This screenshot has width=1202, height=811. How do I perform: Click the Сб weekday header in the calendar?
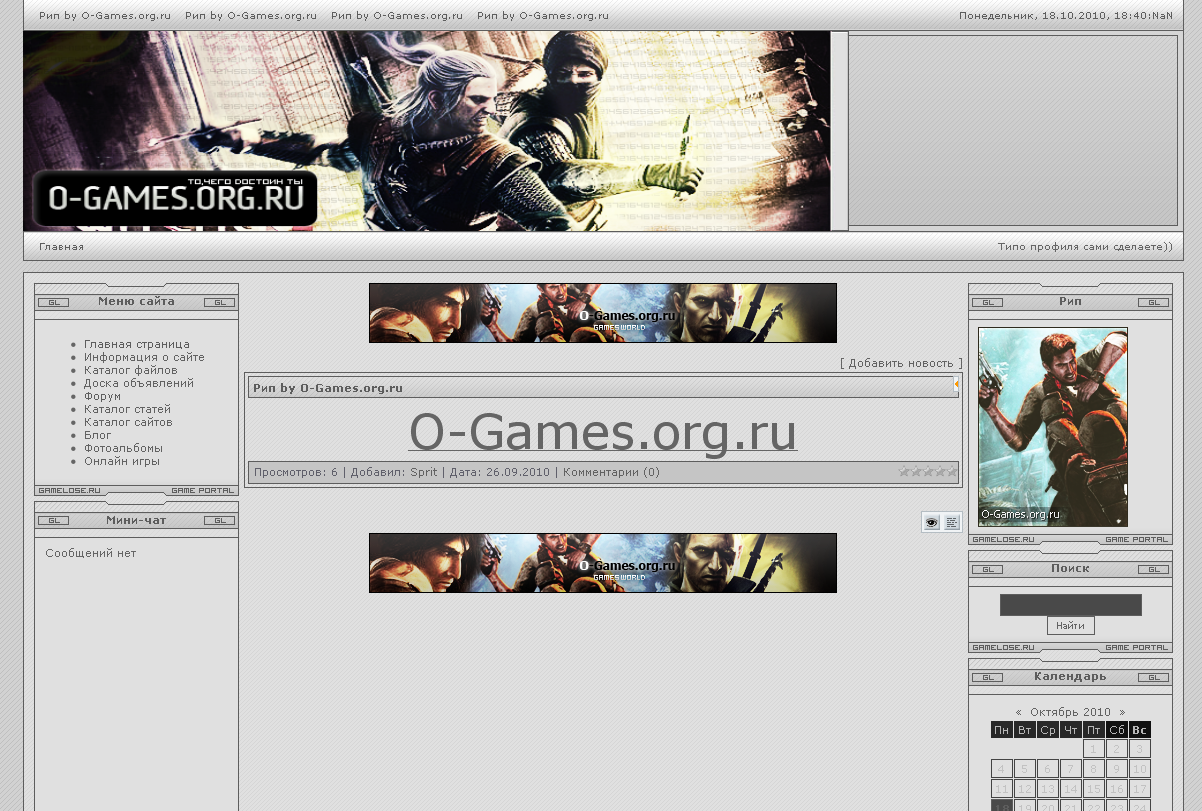pos(1117,730)
